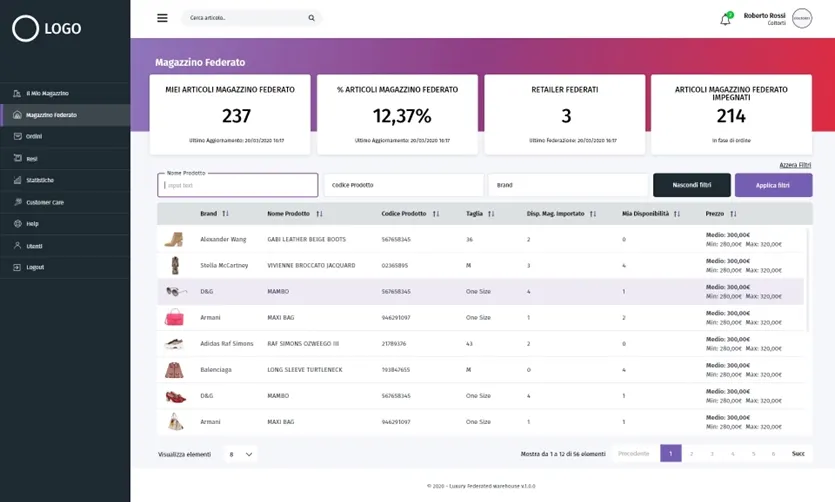
Task: Focus the Codice Prodotto filter field
Action: coord(404,185)
